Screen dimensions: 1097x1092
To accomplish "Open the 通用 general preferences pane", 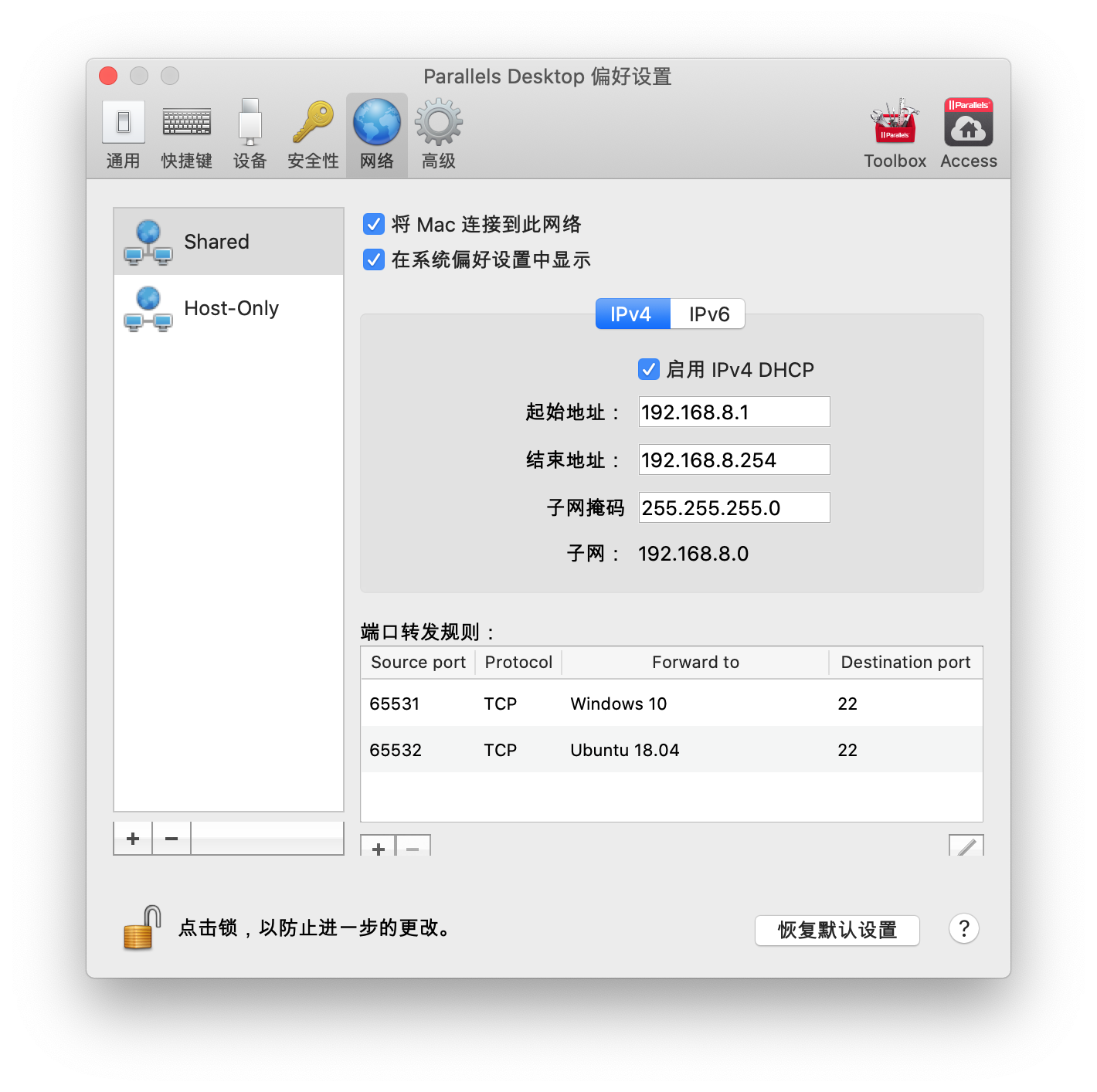I will (x=123, y=135).
